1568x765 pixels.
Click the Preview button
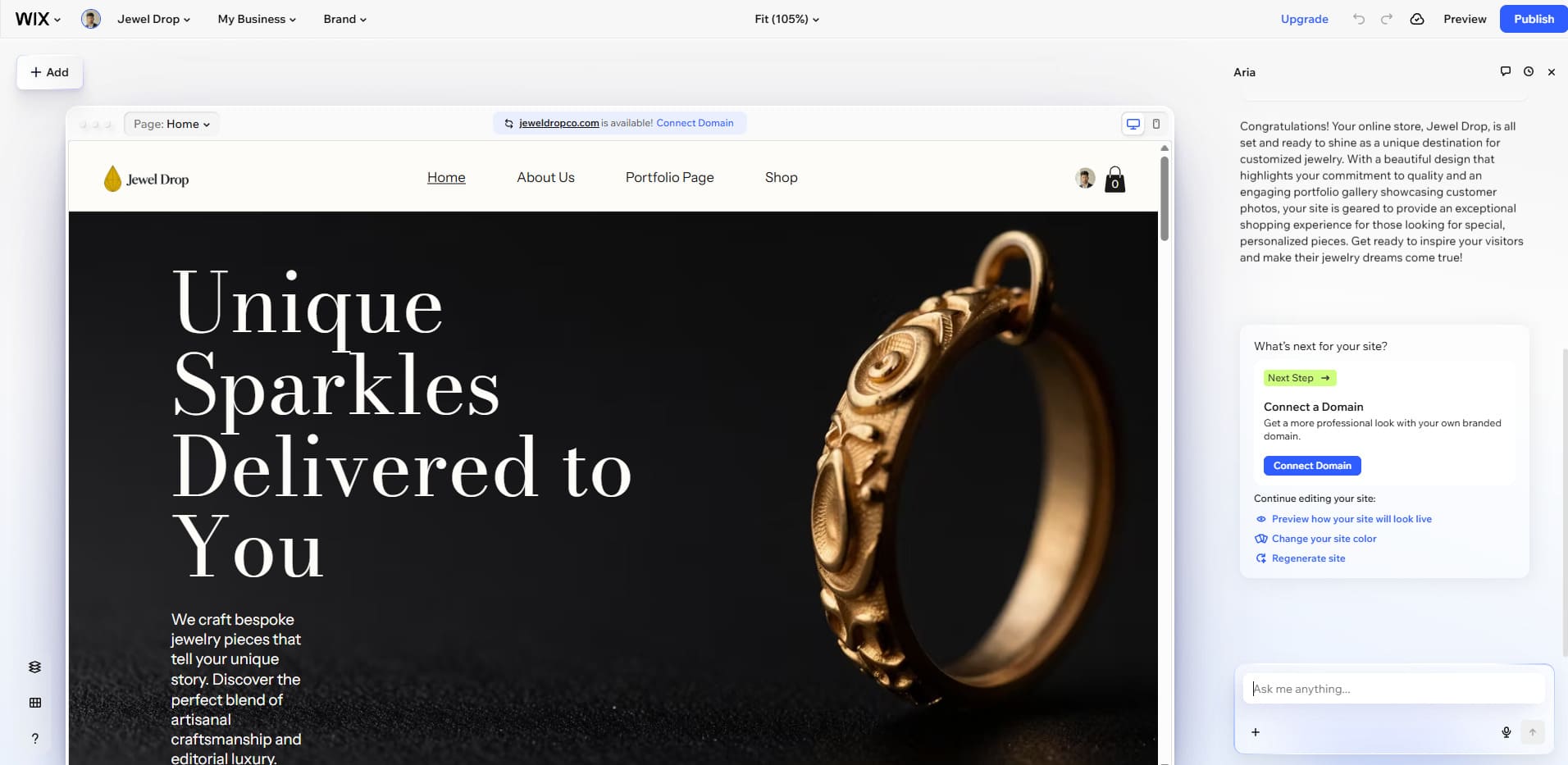point(1465,19)
